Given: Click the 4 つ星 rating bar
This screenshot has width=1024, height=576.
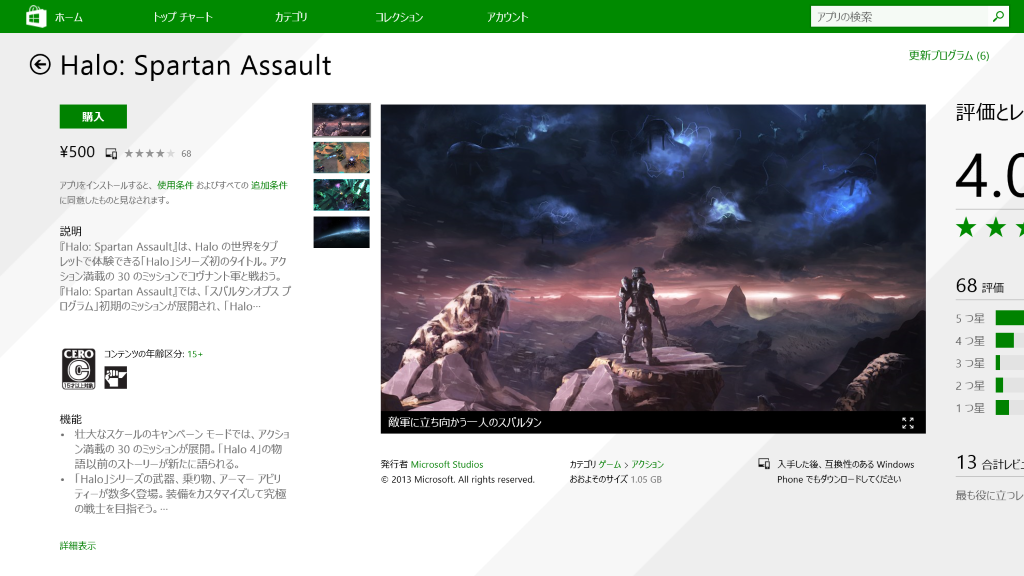Looking at the screenshot, I should tap(1010, 340).
